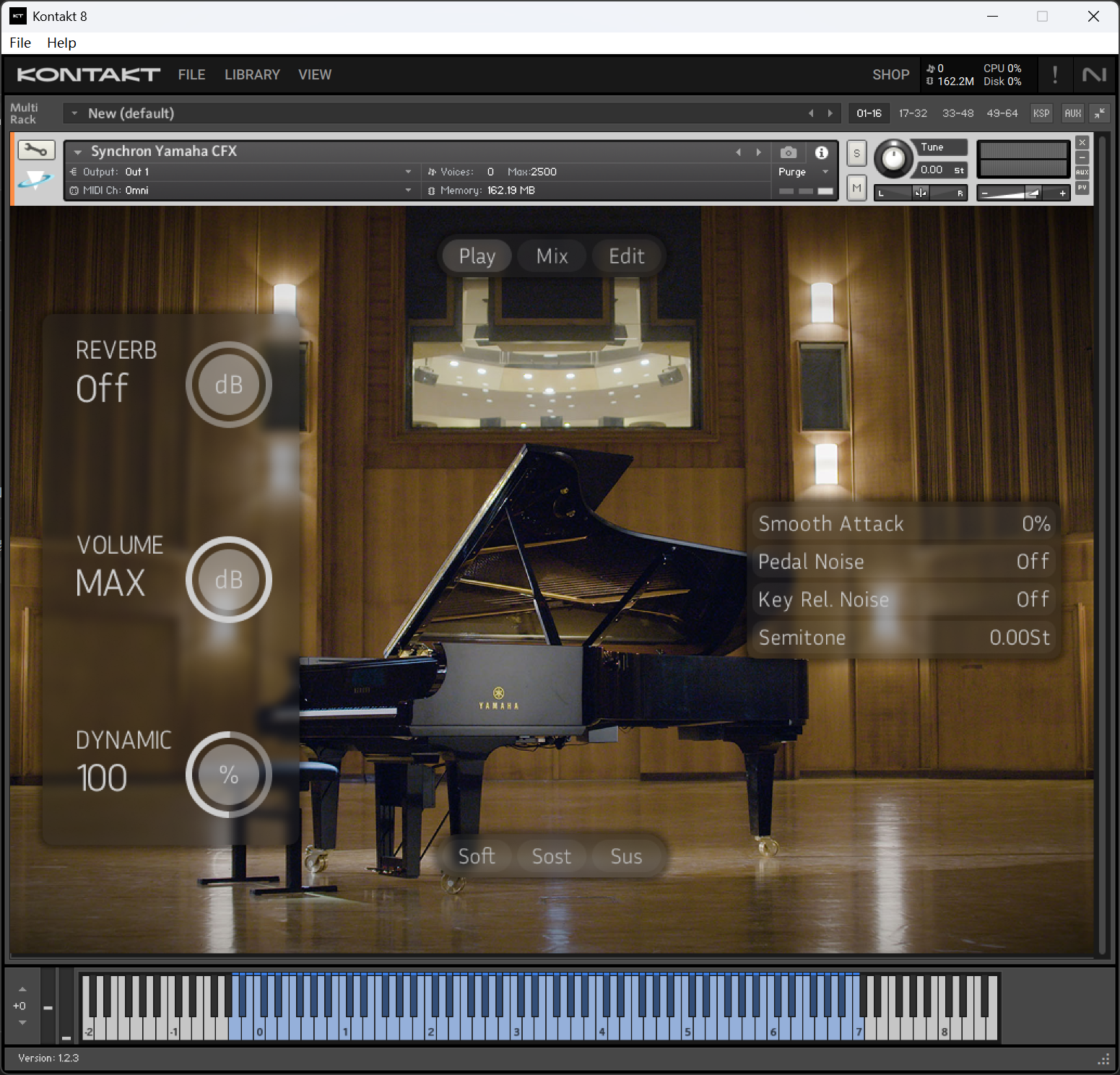
Task: Go to next instrument with right arrow
Action: pyautogui.click(x=758, y=152)
